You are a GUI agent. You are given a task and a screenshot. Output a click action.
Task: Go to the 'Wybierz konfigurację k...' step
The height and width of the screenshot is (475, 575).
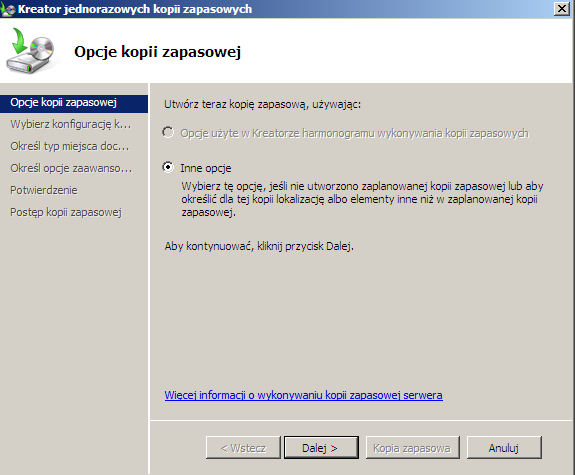click(70, 124)
